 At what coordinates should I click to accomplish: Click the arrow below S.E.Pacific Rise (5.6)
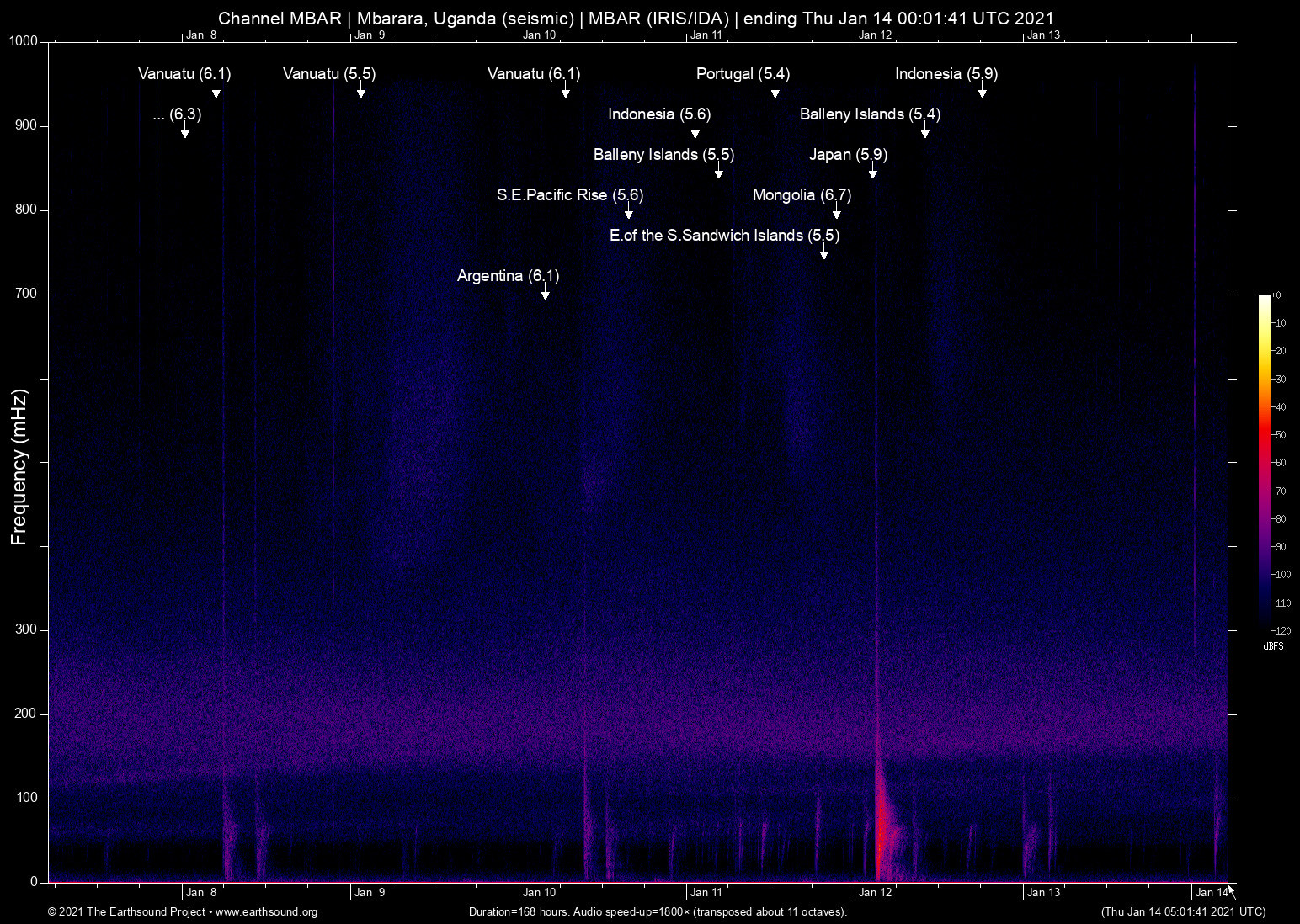(x=629, y=213)
